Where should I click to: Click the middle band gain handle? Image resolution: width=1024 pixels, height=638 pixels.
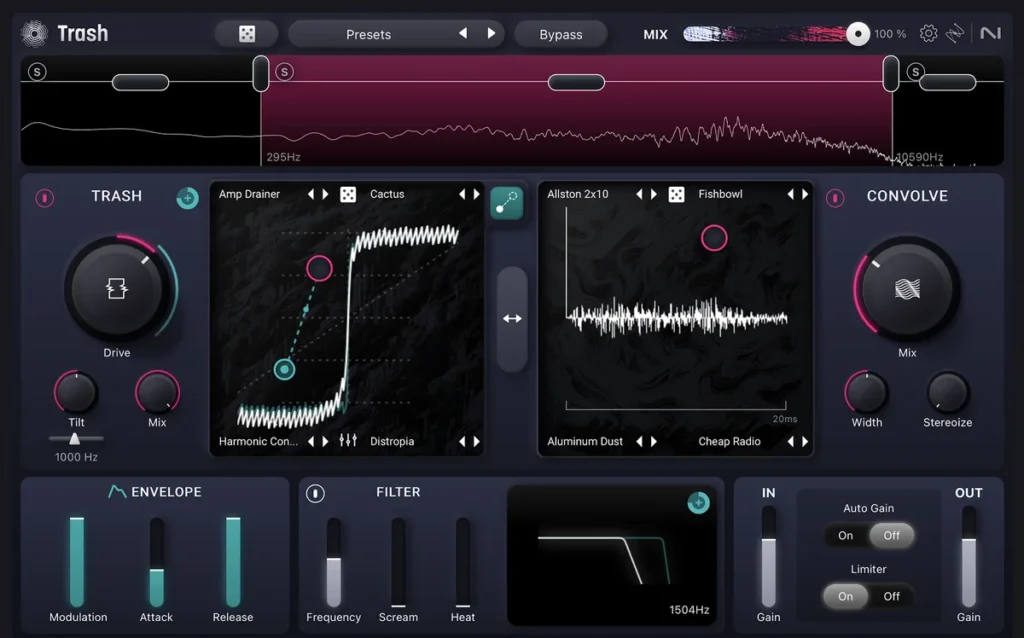(x=576, y=82)
